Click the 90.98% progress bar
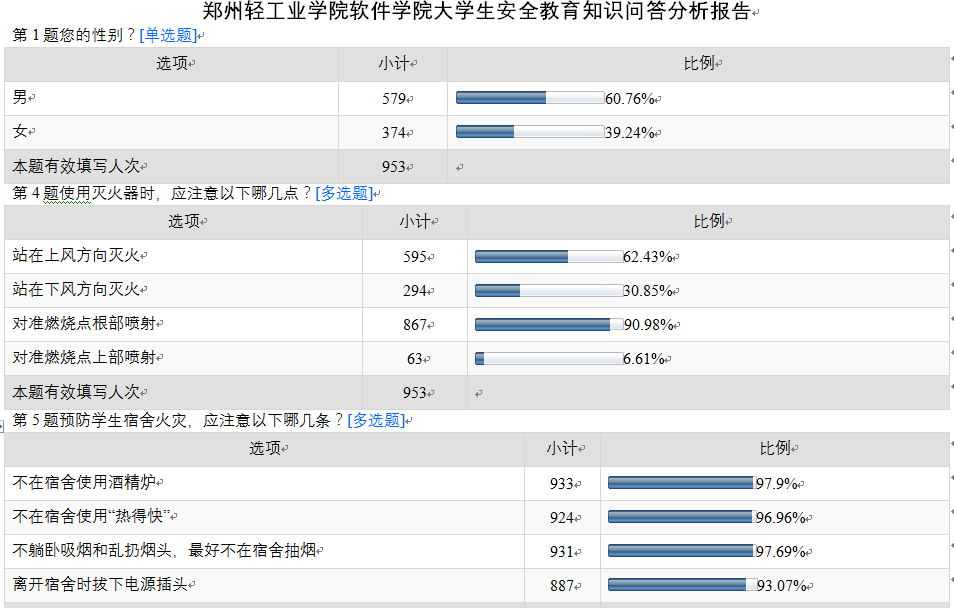 point(548,324)
